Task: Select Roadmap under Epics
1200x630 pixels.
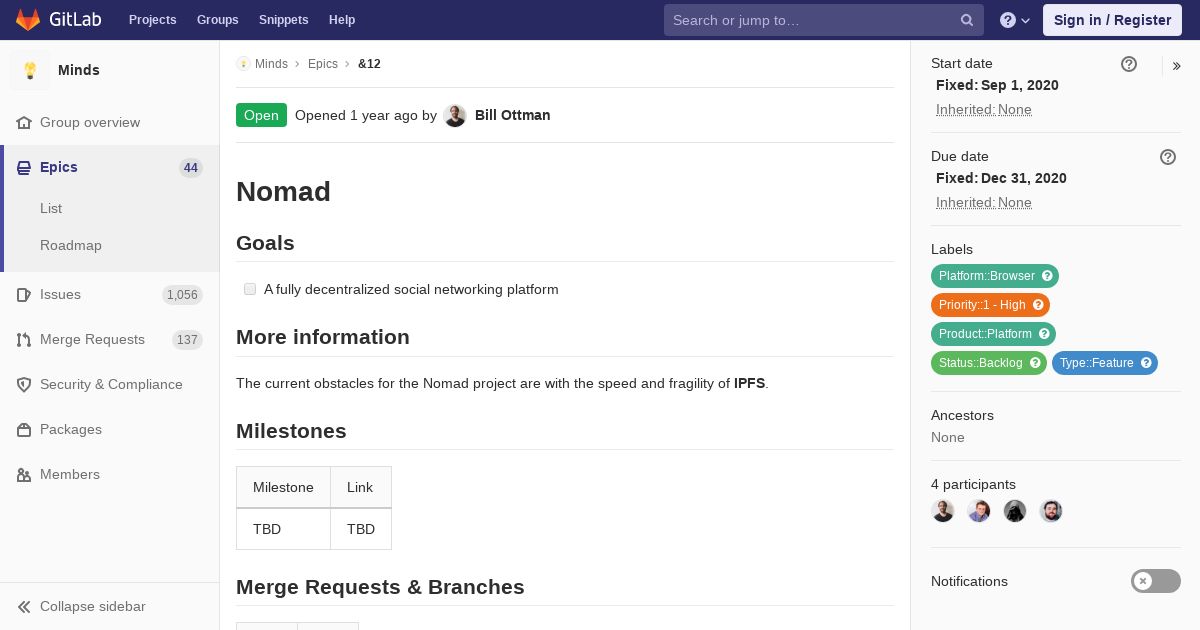Action: 71,245
